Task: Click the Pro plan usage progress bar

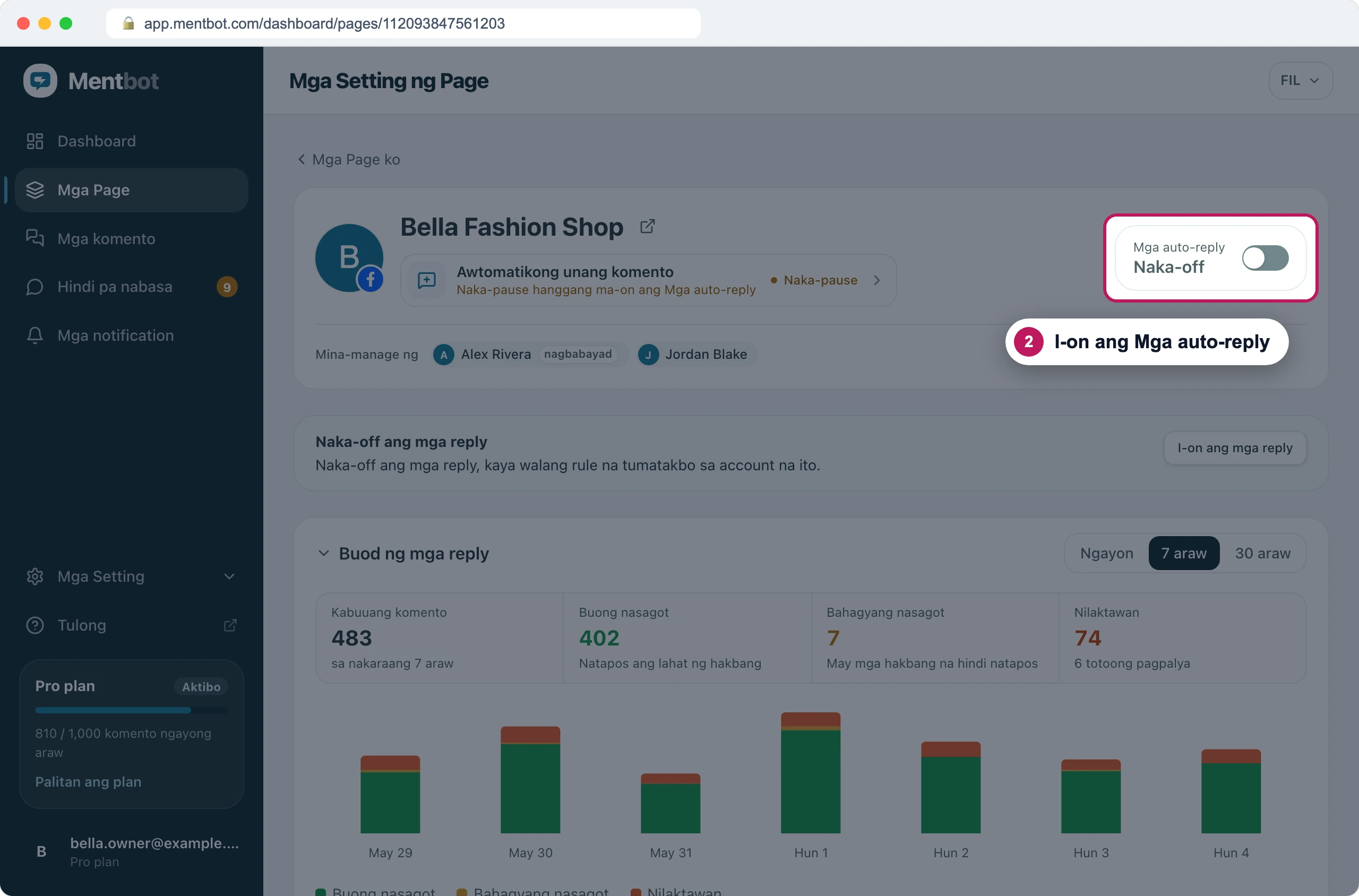Action: (132, 710)
